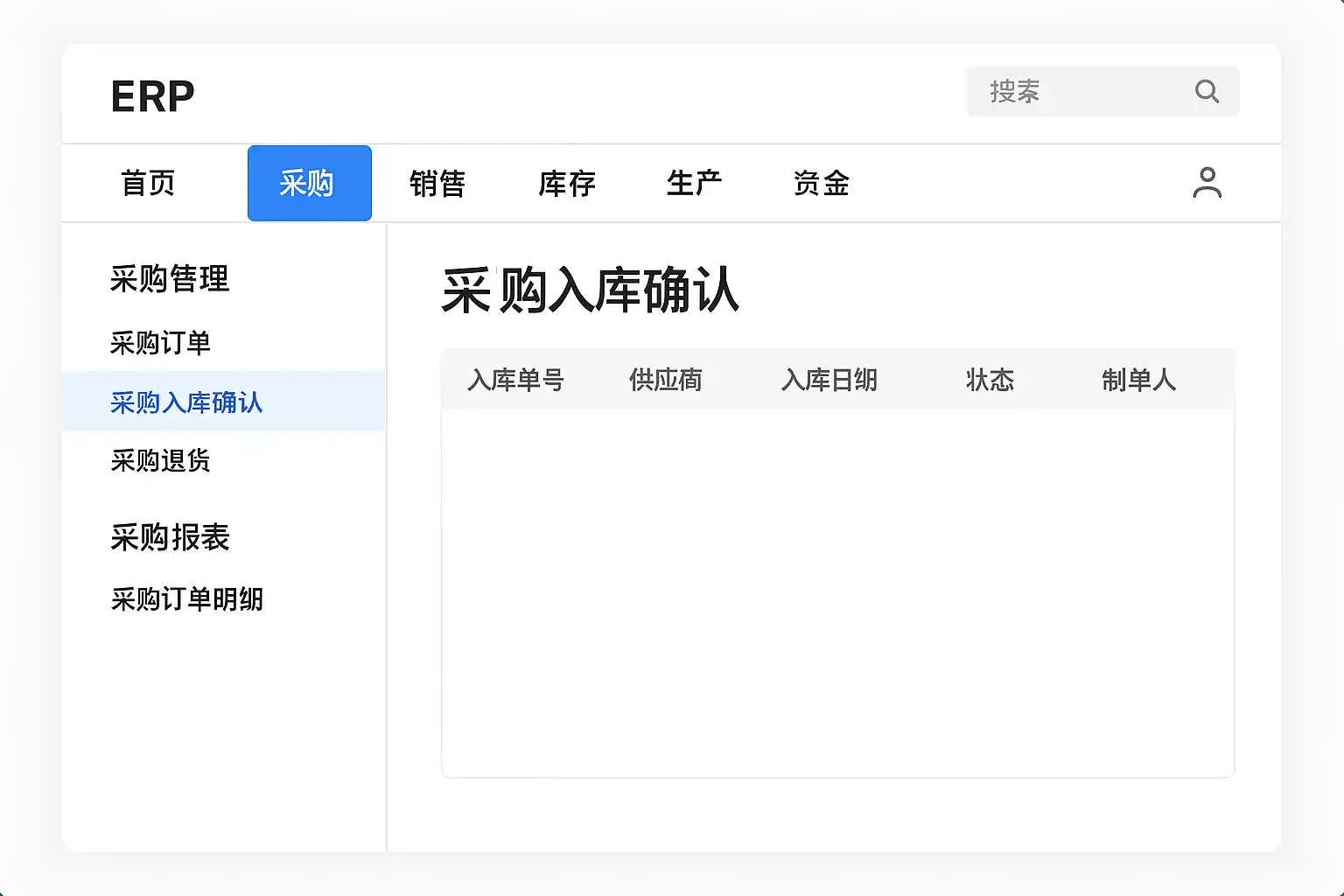Image resolution: width=1344 pixels, height=896 pixels.
Task: Click the 状态 column header
Action: click(x=990, y=380)
